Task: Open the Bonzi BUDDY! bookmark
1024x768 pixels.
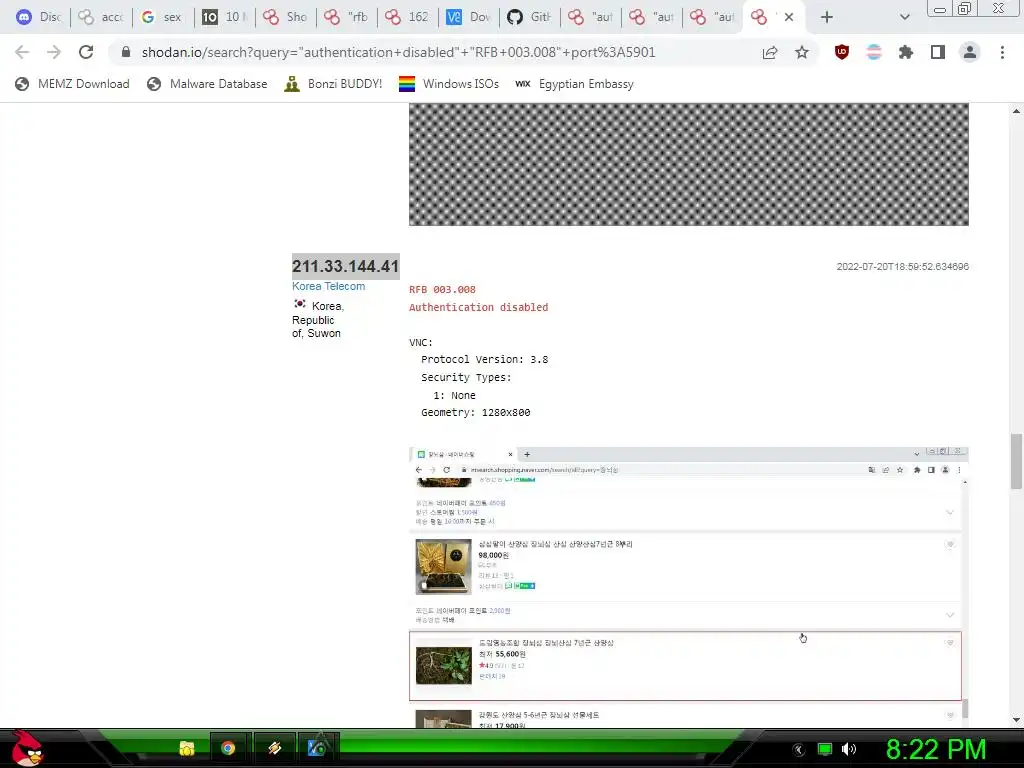Action: (333, 84)
